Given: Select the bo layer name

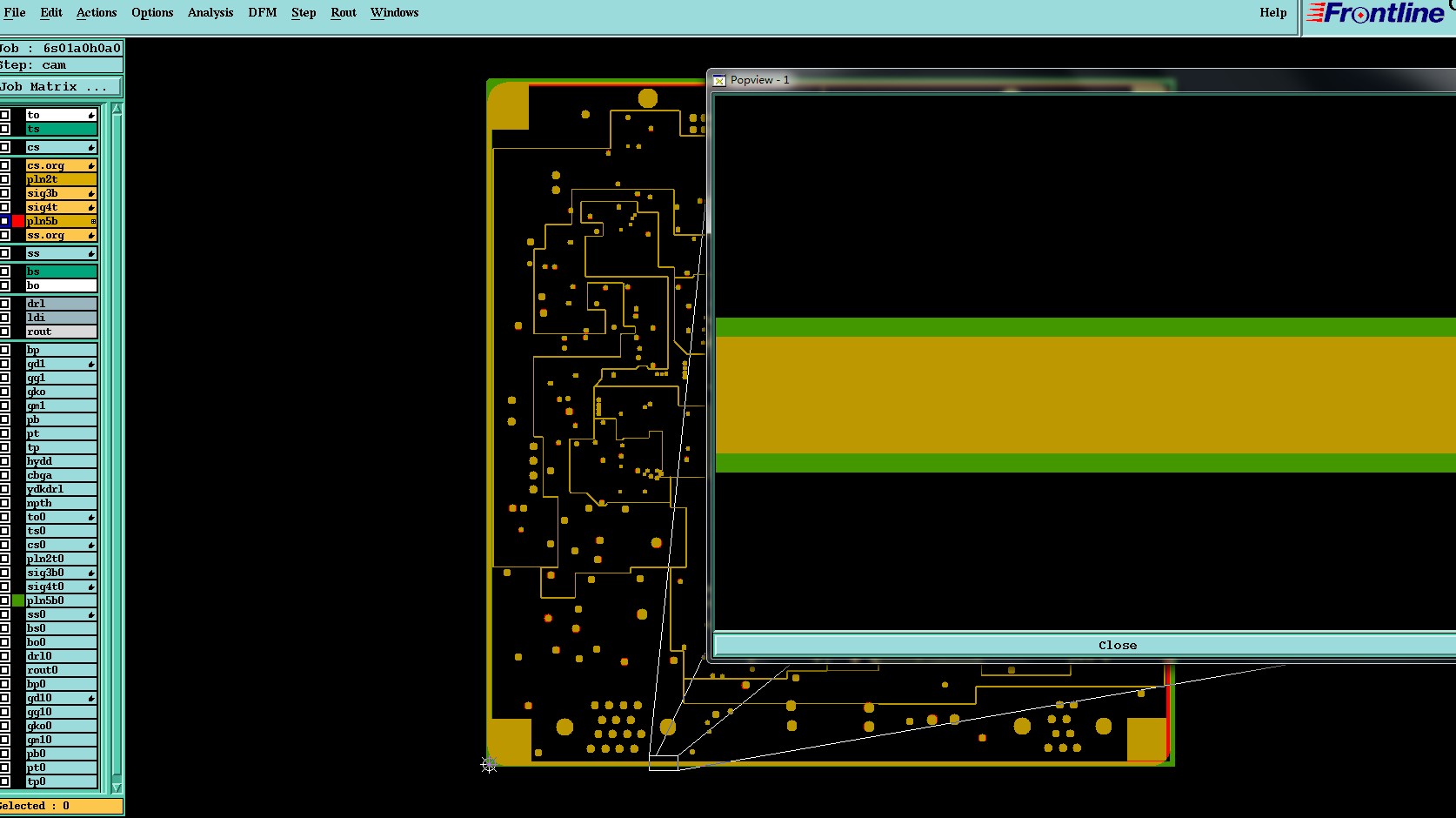Looking at the screenshot, I should [x=61, y=285].
